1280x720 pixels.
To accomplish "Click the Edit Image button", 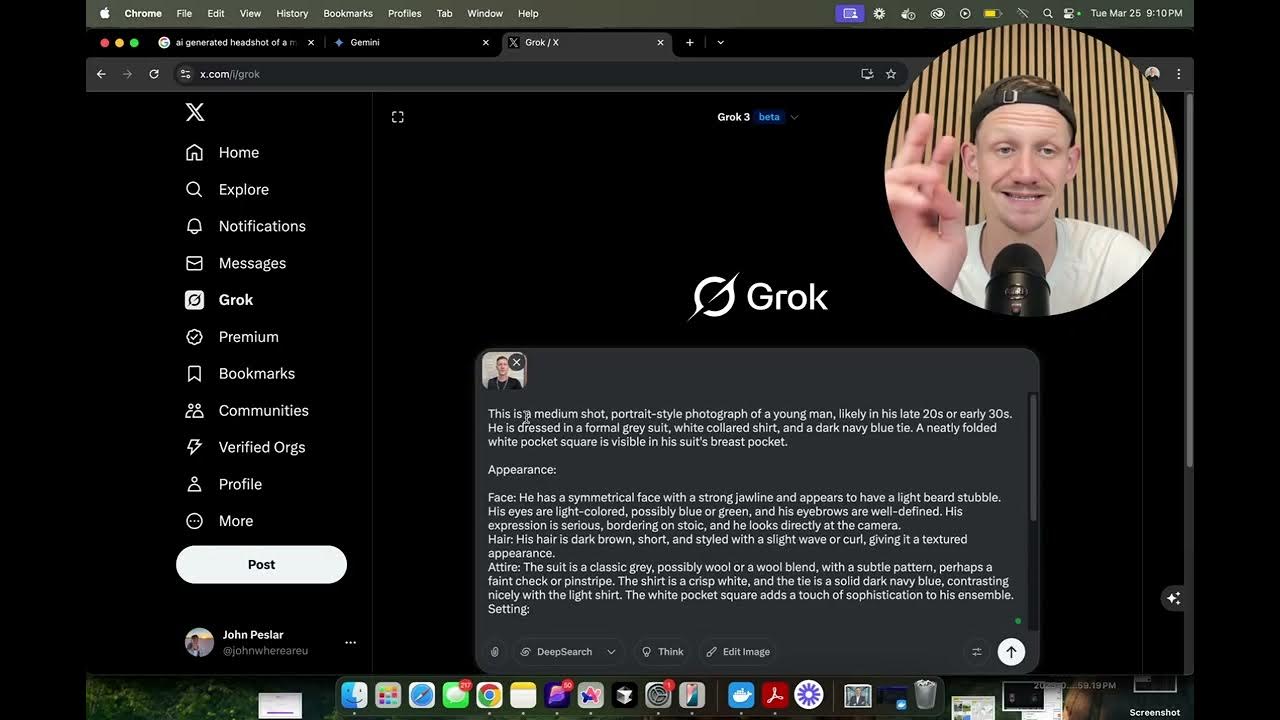I will coord(738,652).
